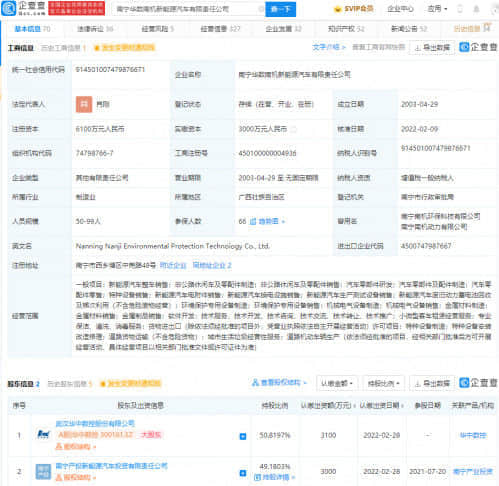
Task: Open 股权结构 icon under second shareholder
Action: 75,477
